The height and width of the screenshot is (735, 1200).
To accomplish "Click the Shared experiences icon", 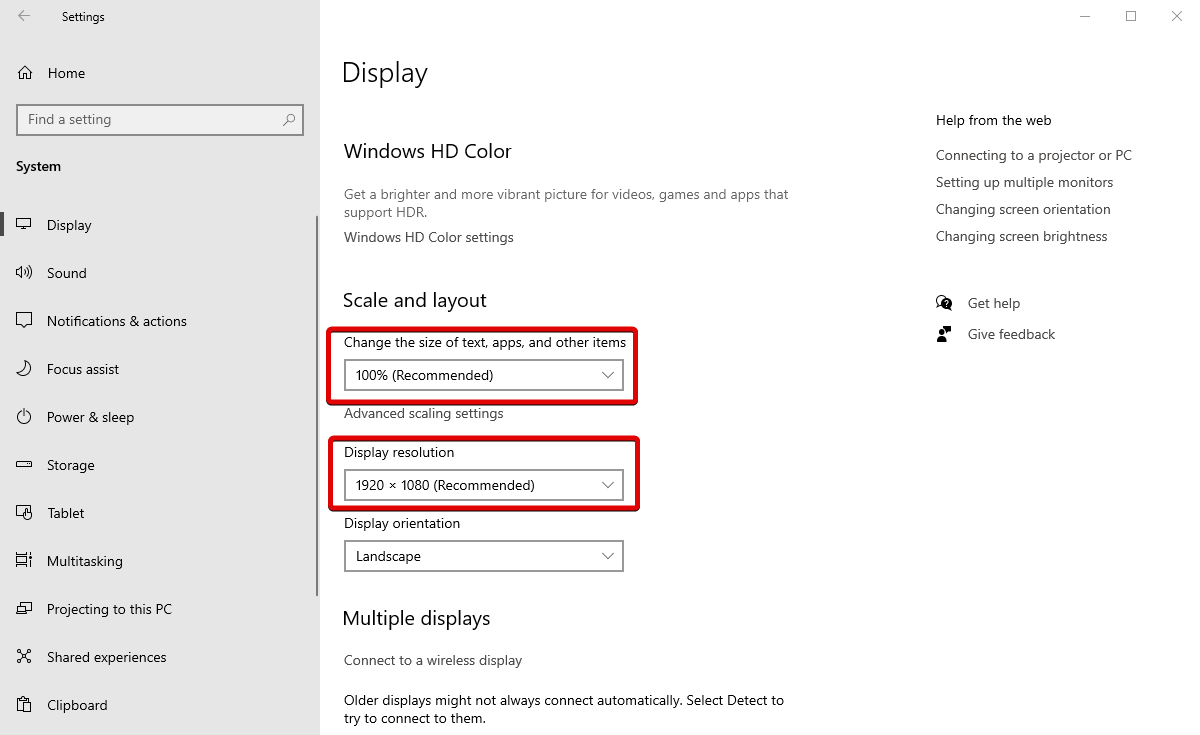I will tap(25, 657).
